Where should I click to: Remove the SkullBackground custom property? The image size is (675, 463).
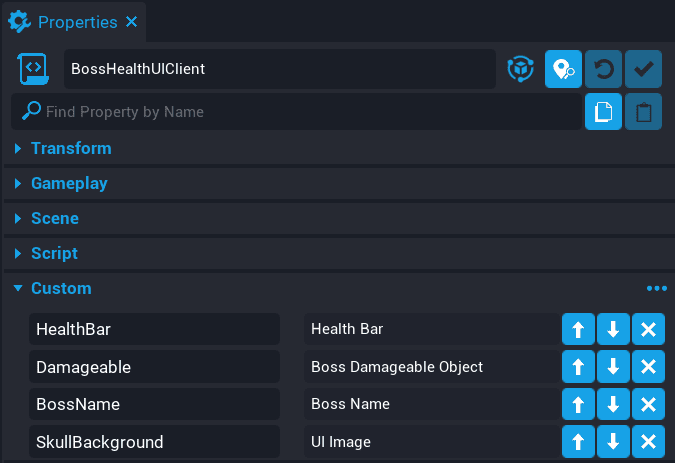tap(647, 442)
